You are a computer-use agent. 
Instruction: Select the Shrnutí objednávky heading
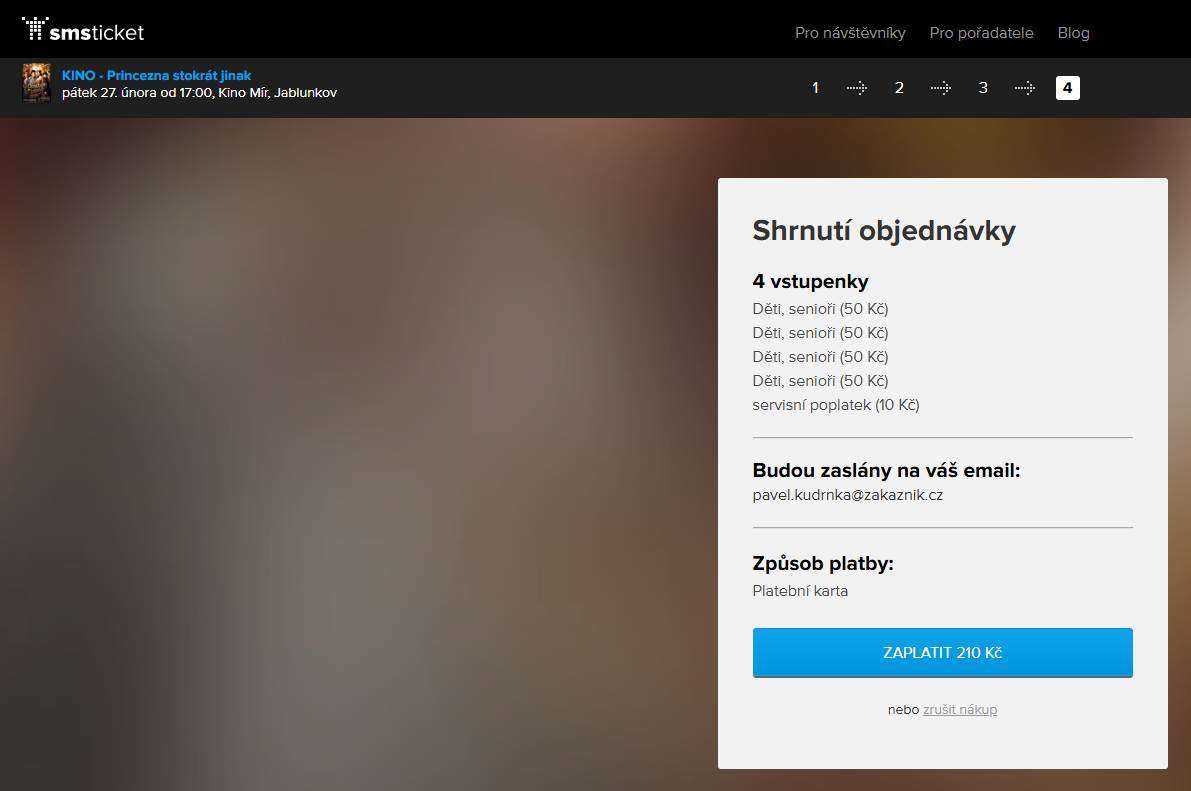884,231
